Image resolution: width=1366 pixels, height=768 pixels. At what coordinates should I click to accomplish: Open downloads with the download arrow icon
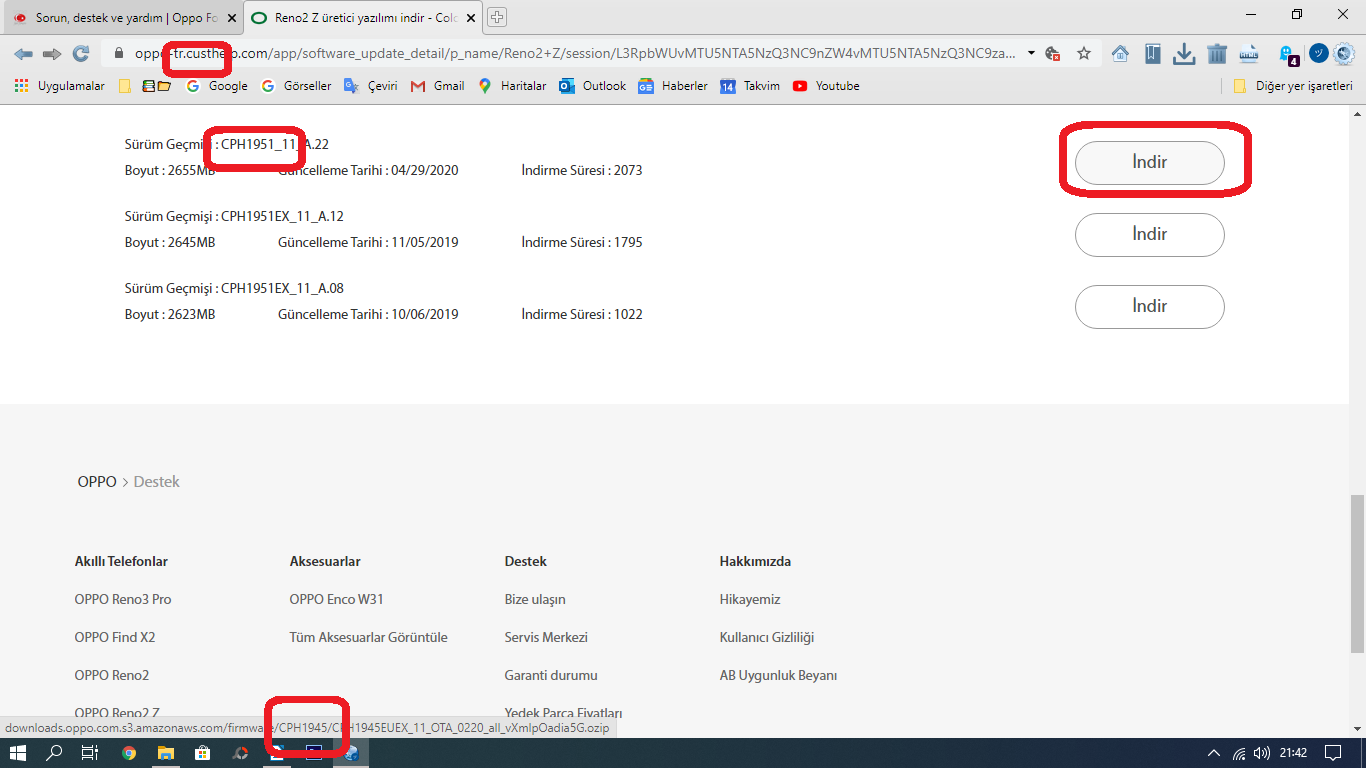(x=1185, y=53)
